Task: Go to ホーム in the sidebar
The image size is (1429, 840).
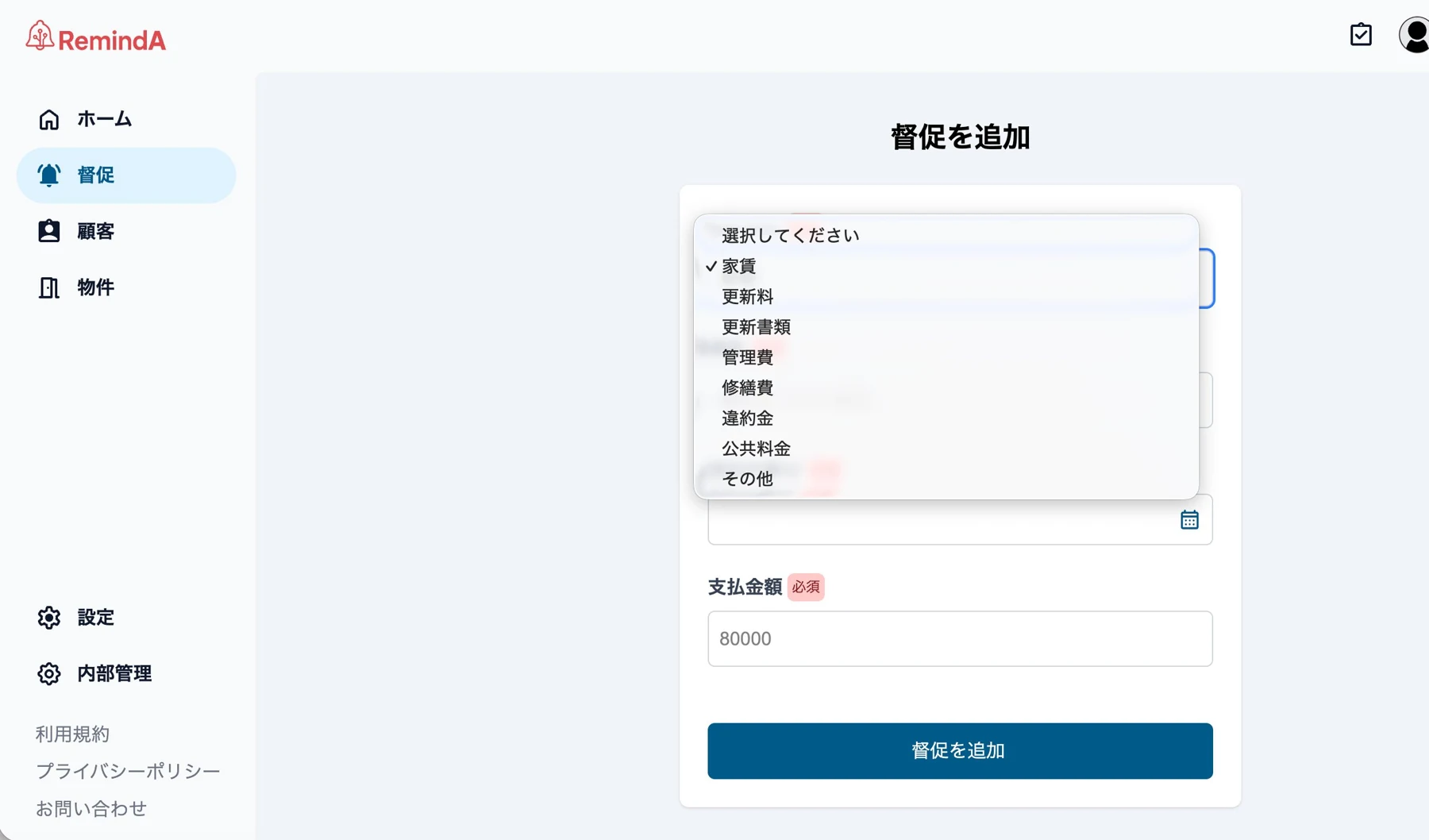Action: pos(126,119)
